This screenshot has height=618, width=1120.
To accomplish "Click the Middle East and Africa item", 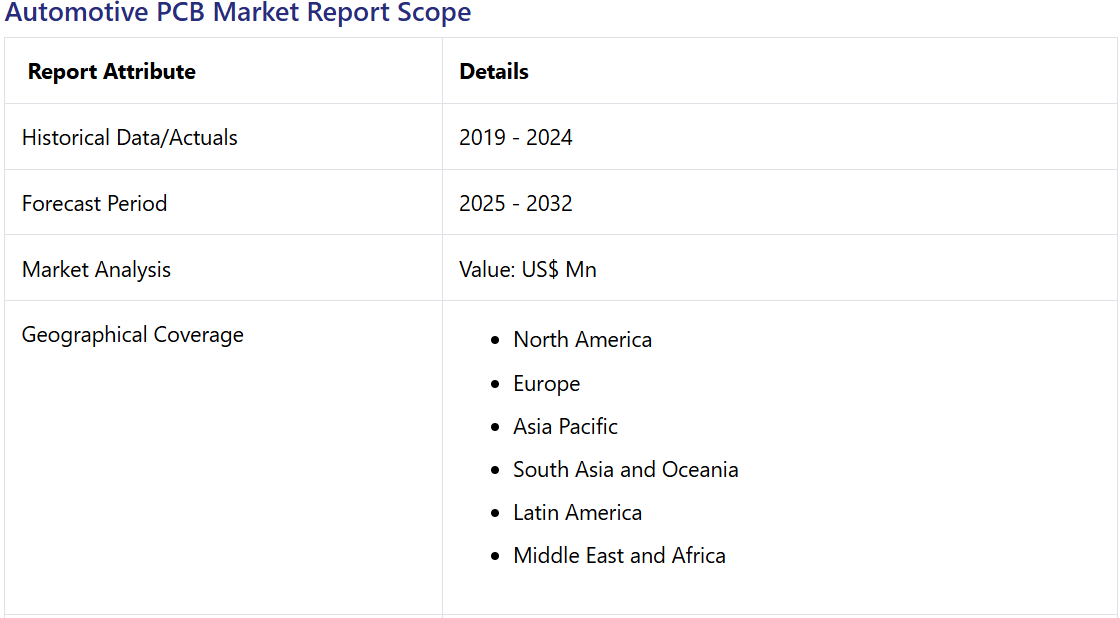I will click(619, 556).
